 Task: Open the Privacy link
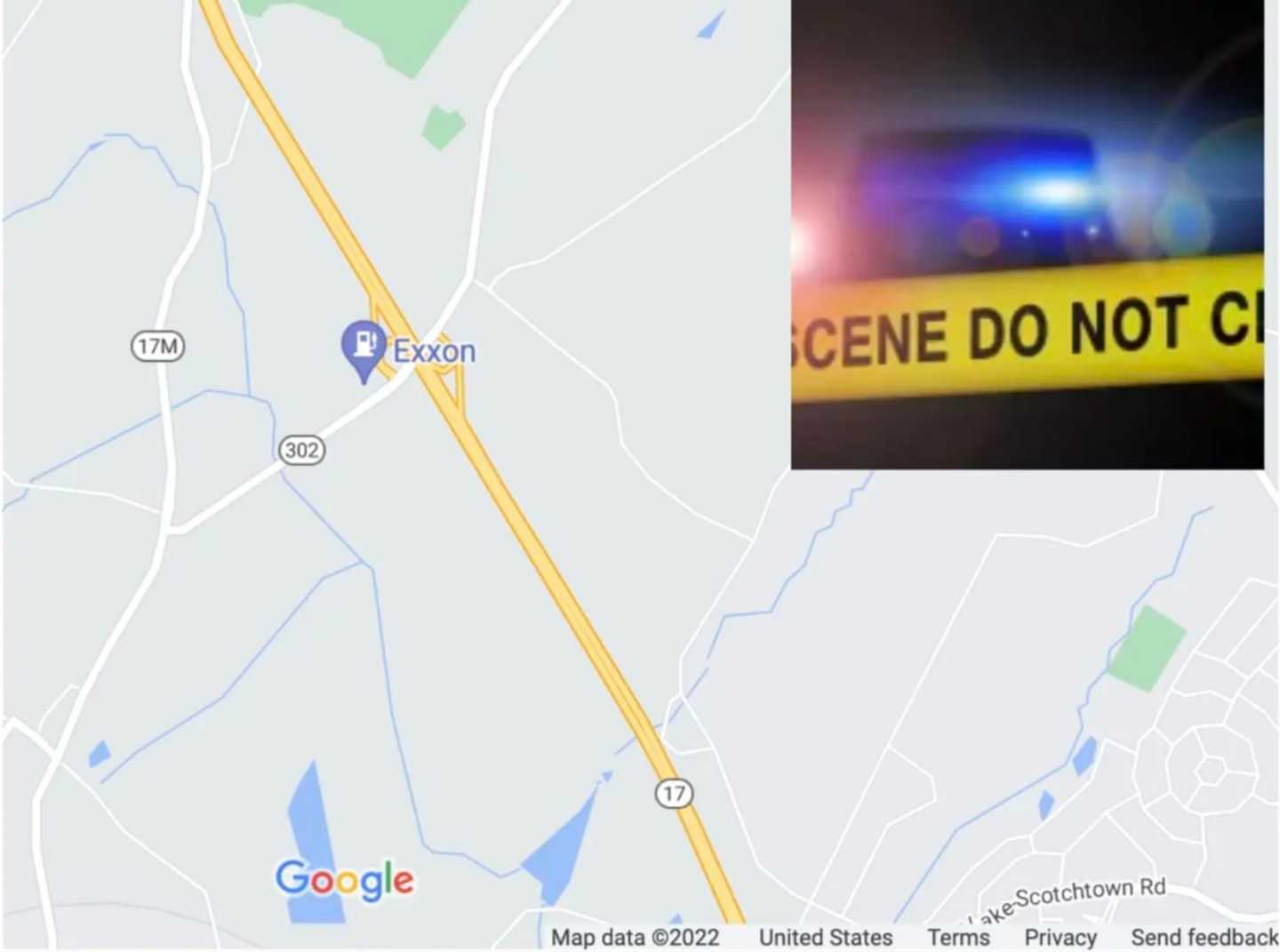[x=1060, y=937]
